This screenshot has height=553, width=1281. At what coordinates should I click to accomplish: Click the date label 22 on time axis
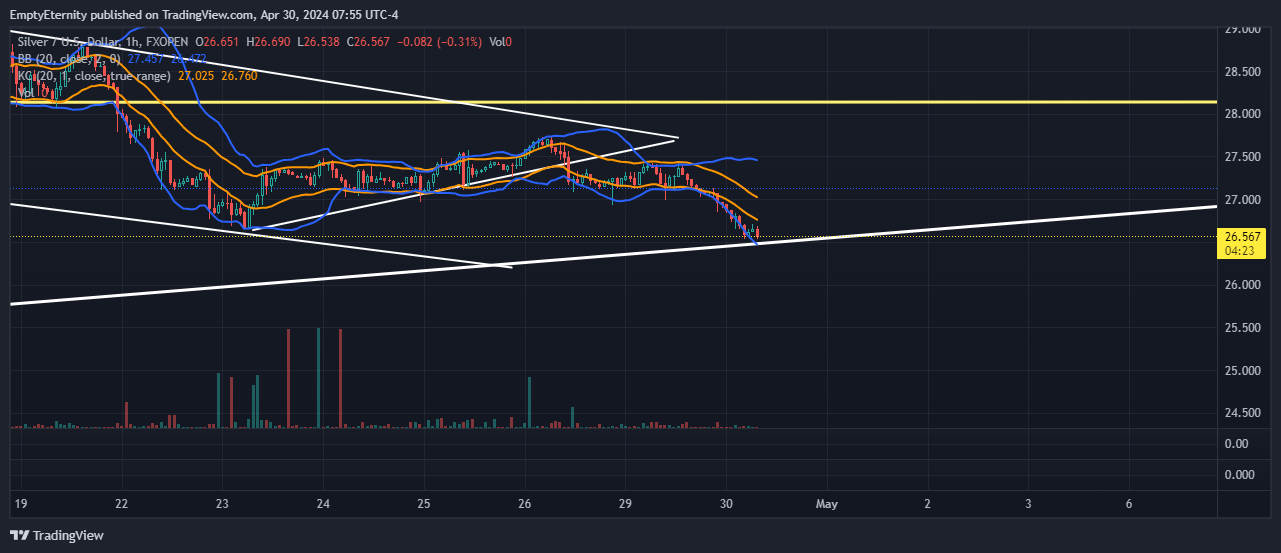click(121, 503)
